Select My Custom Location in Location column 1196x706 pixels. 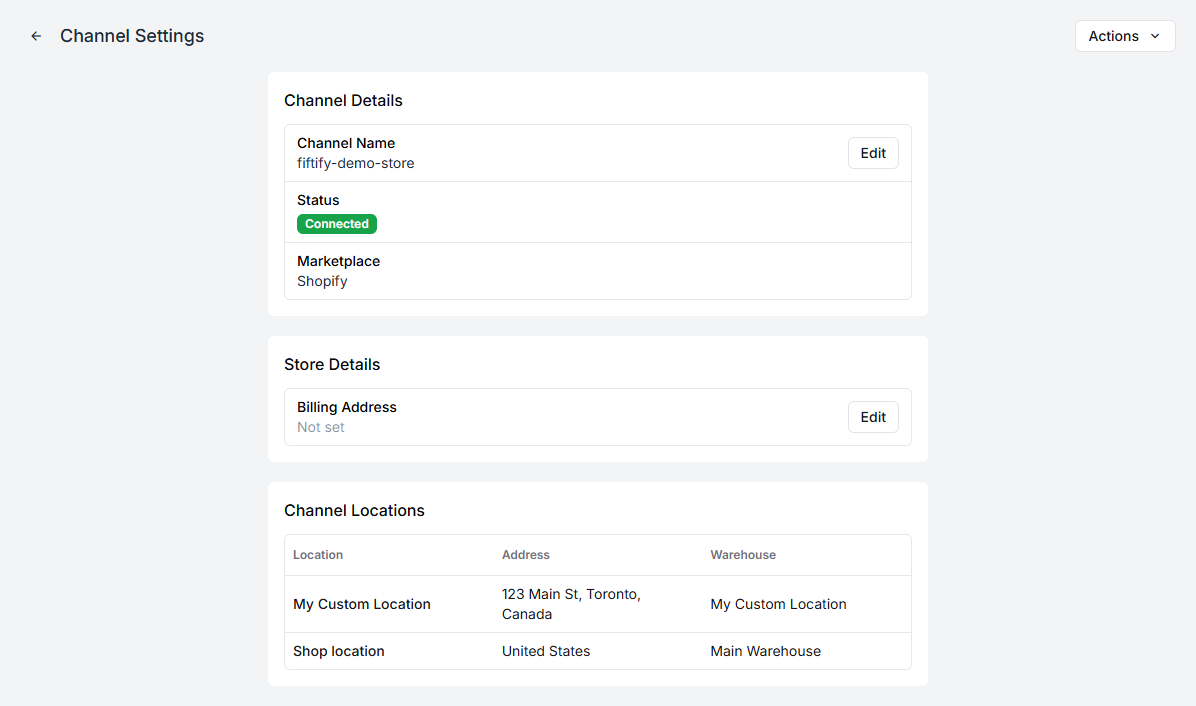tap(362, 604)
